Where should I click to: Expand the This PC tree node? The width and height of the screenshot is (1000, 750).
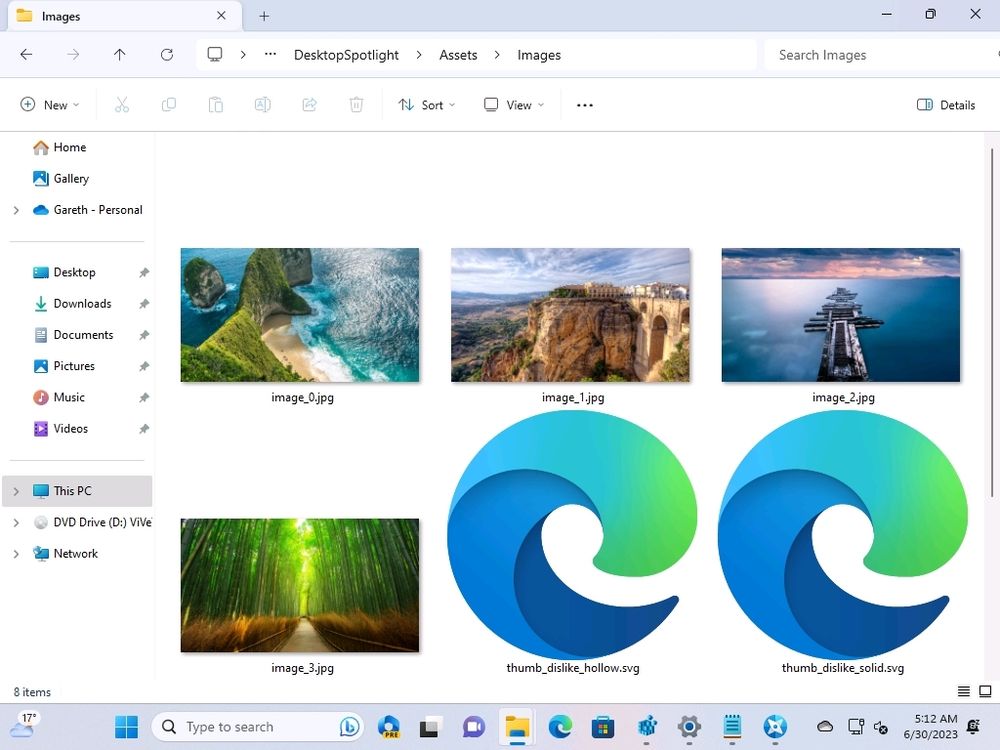coord(16,491)
